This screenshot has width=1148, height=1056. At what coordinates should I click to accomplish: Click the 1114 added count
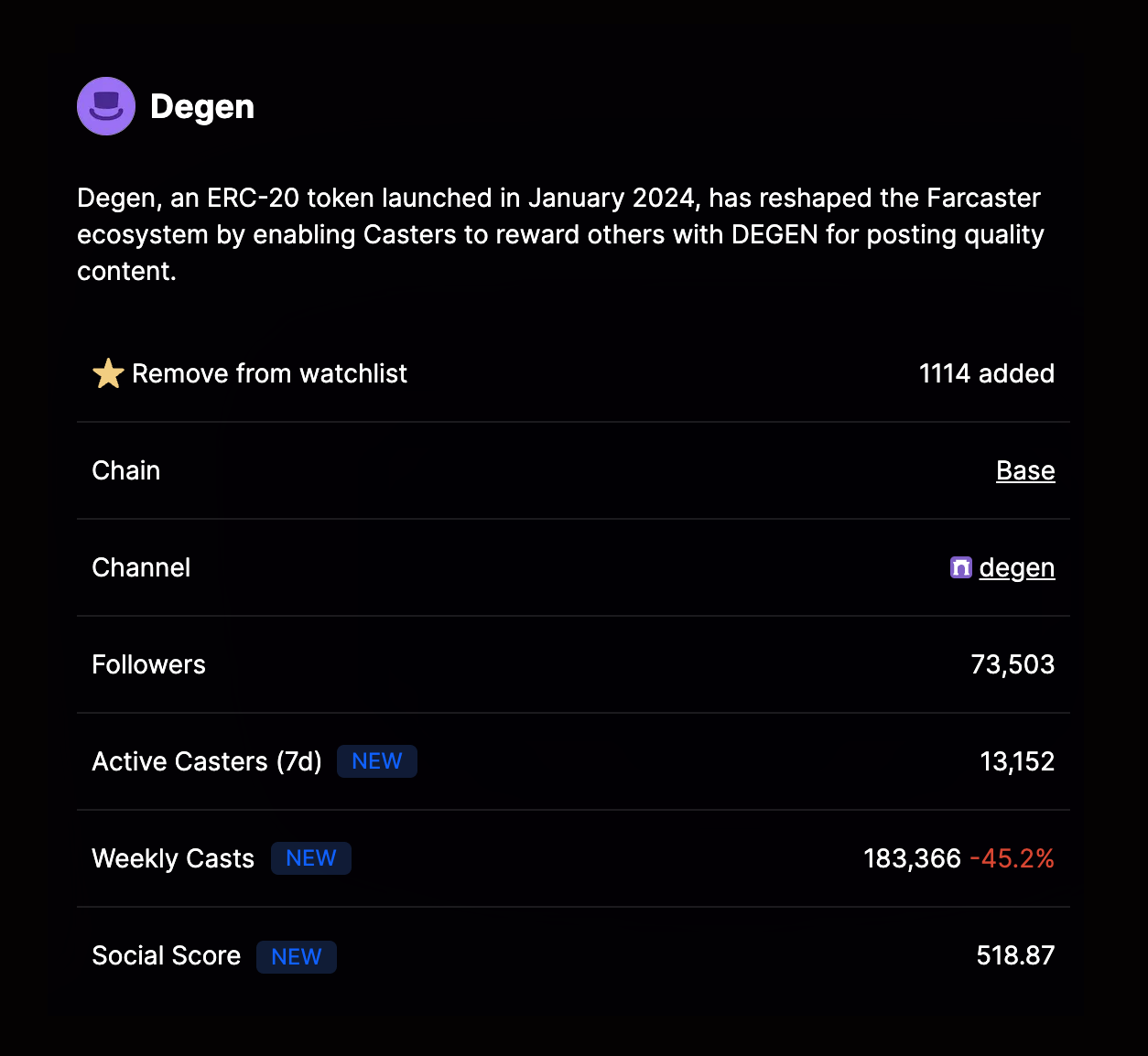coord(986,373)
